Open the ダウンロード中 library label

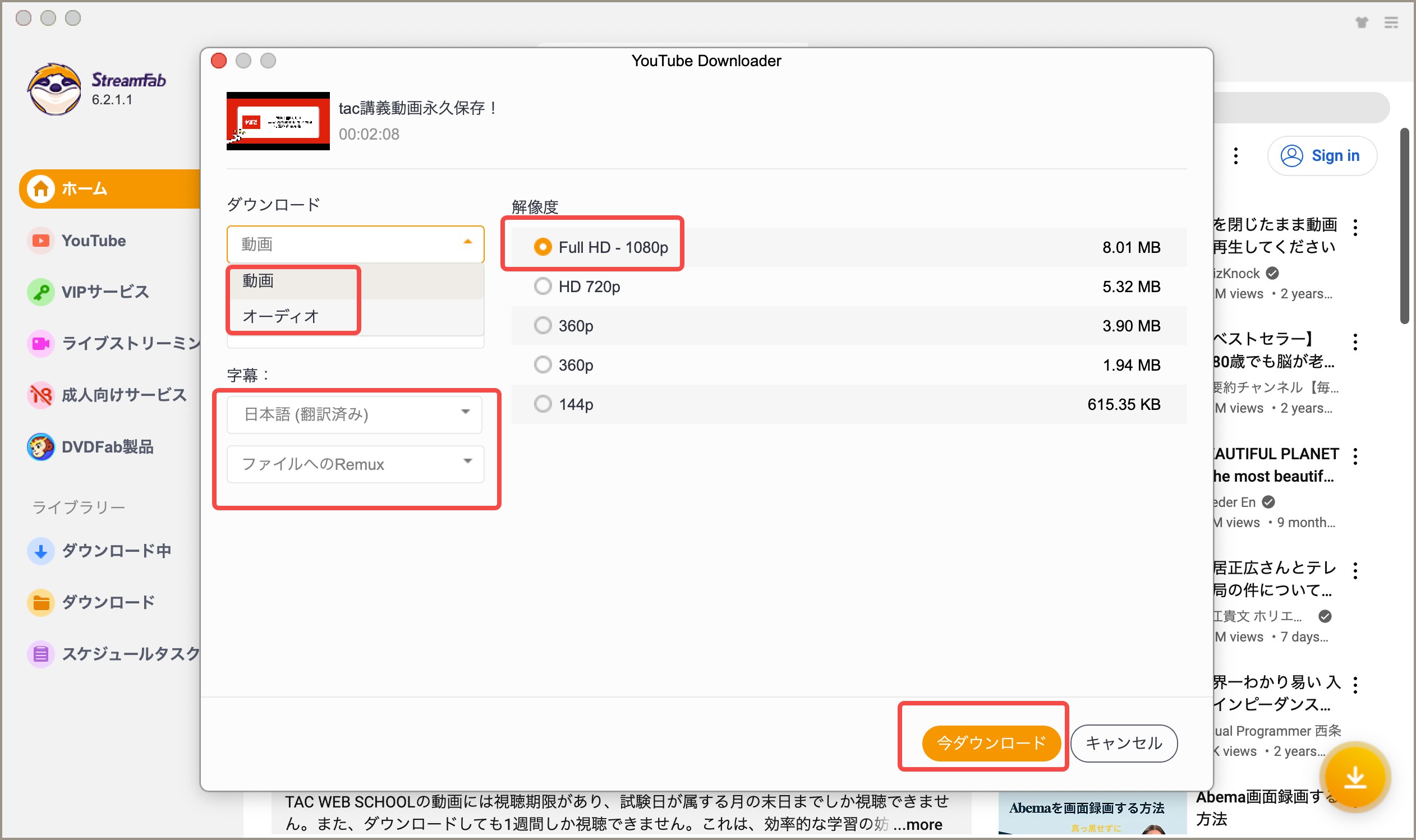(116, 551)
